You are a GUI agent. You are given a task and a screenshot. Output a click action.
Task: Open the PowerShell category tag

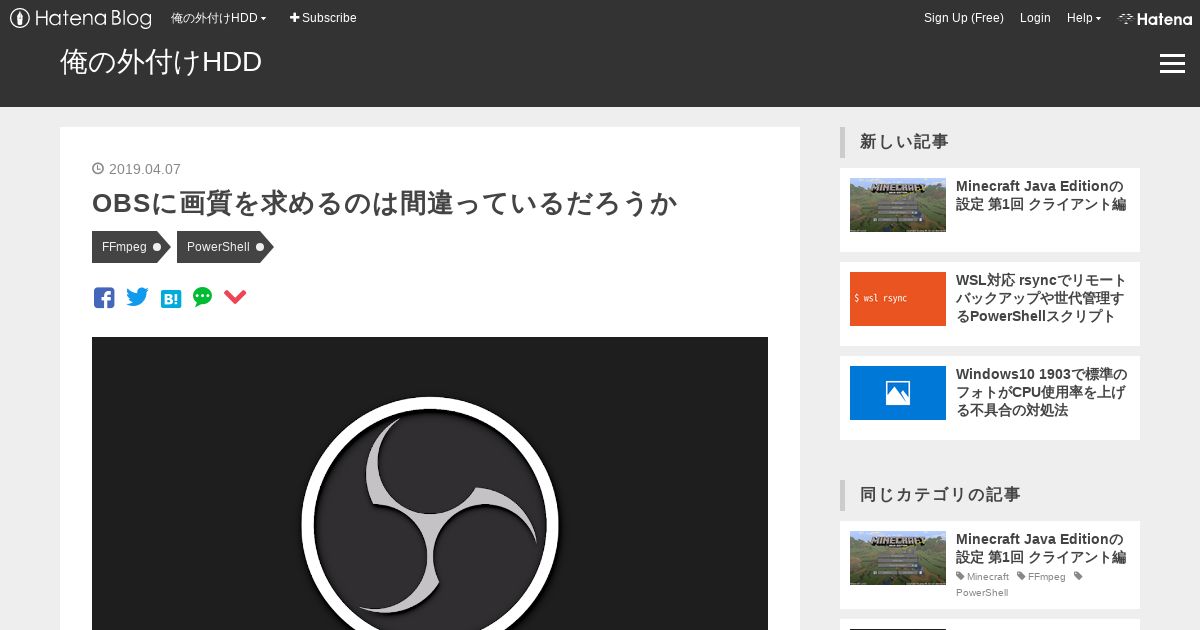pos(224,247)
